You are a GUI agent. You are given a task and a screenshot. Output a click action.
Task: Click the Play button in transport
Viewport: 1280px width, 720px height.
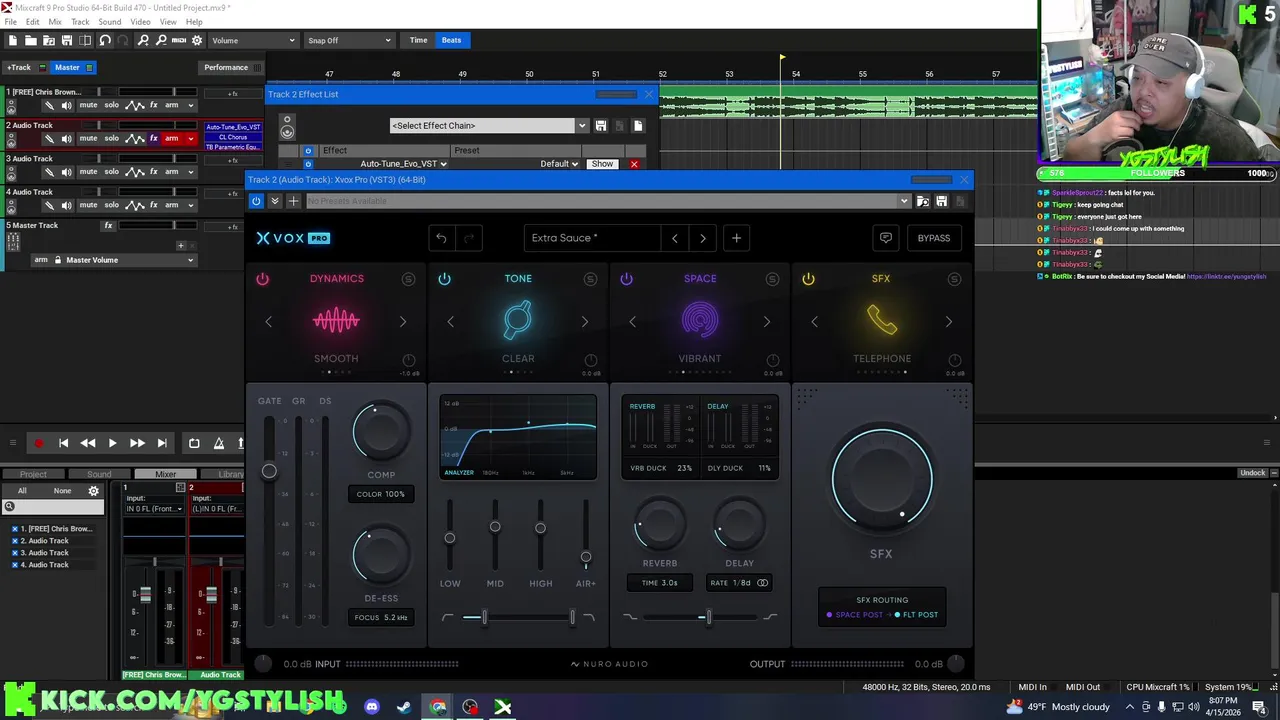coord(112,443)
